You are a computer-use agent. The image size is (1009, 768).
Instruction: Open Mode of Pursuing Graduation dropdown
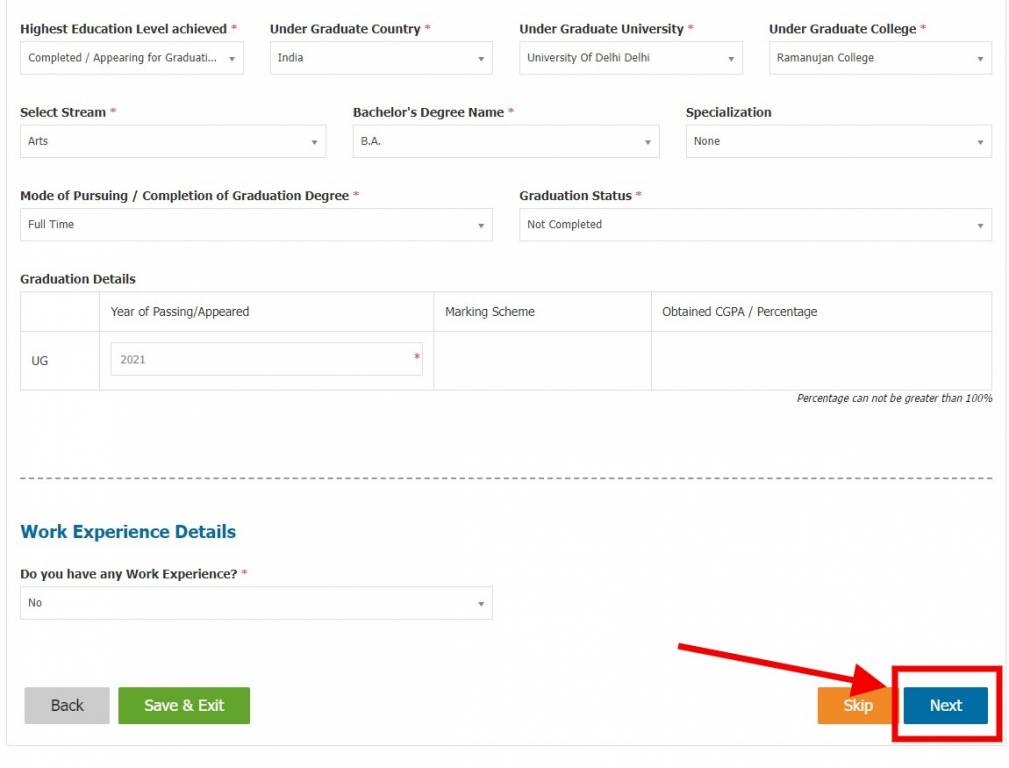(x=255, y=225)
